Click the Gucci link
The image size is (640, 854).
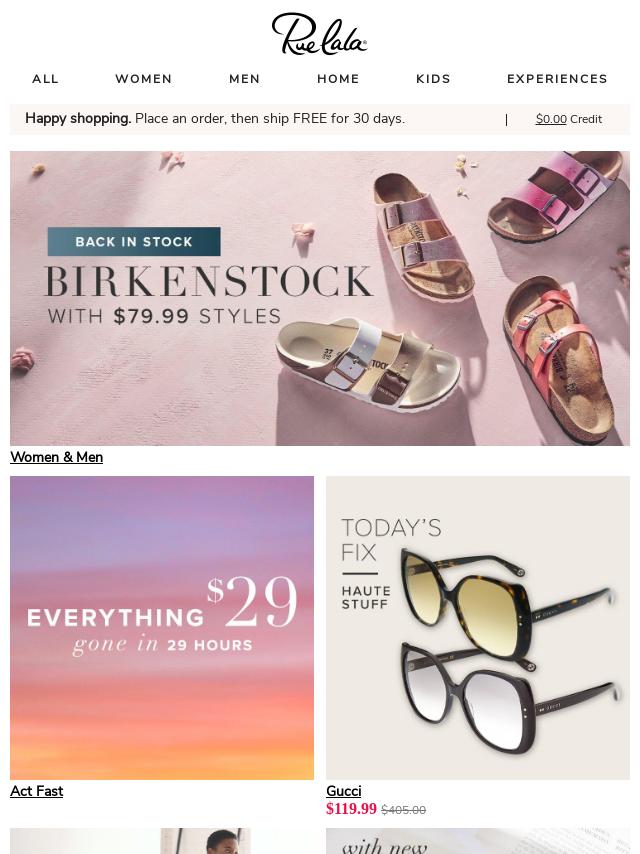point(344,791)
